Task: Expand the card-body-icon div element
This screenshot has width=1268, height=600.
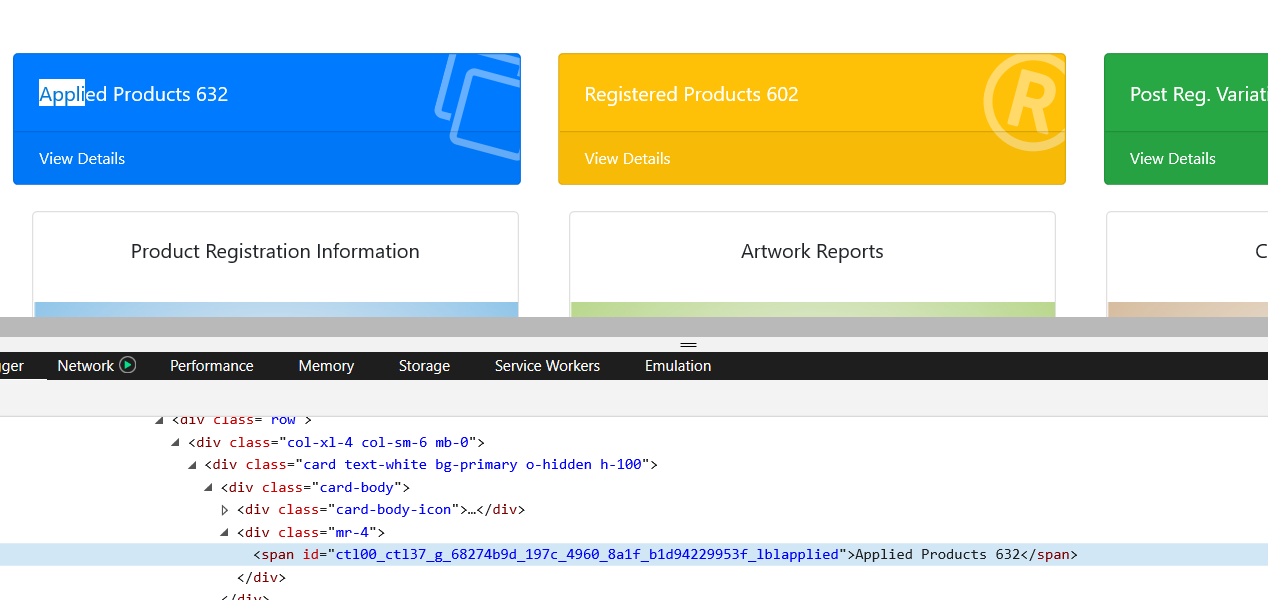Action: point(224,509)
